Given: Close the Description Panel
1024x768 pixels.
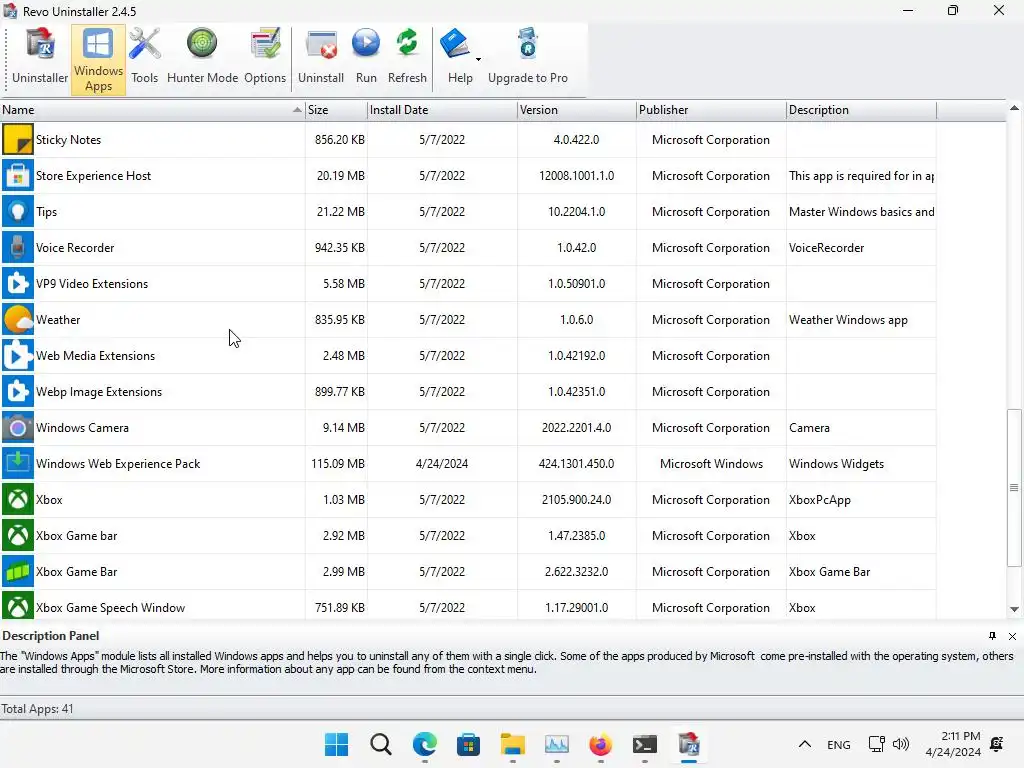Looking at the screenshot, I should pos(1012,636).
